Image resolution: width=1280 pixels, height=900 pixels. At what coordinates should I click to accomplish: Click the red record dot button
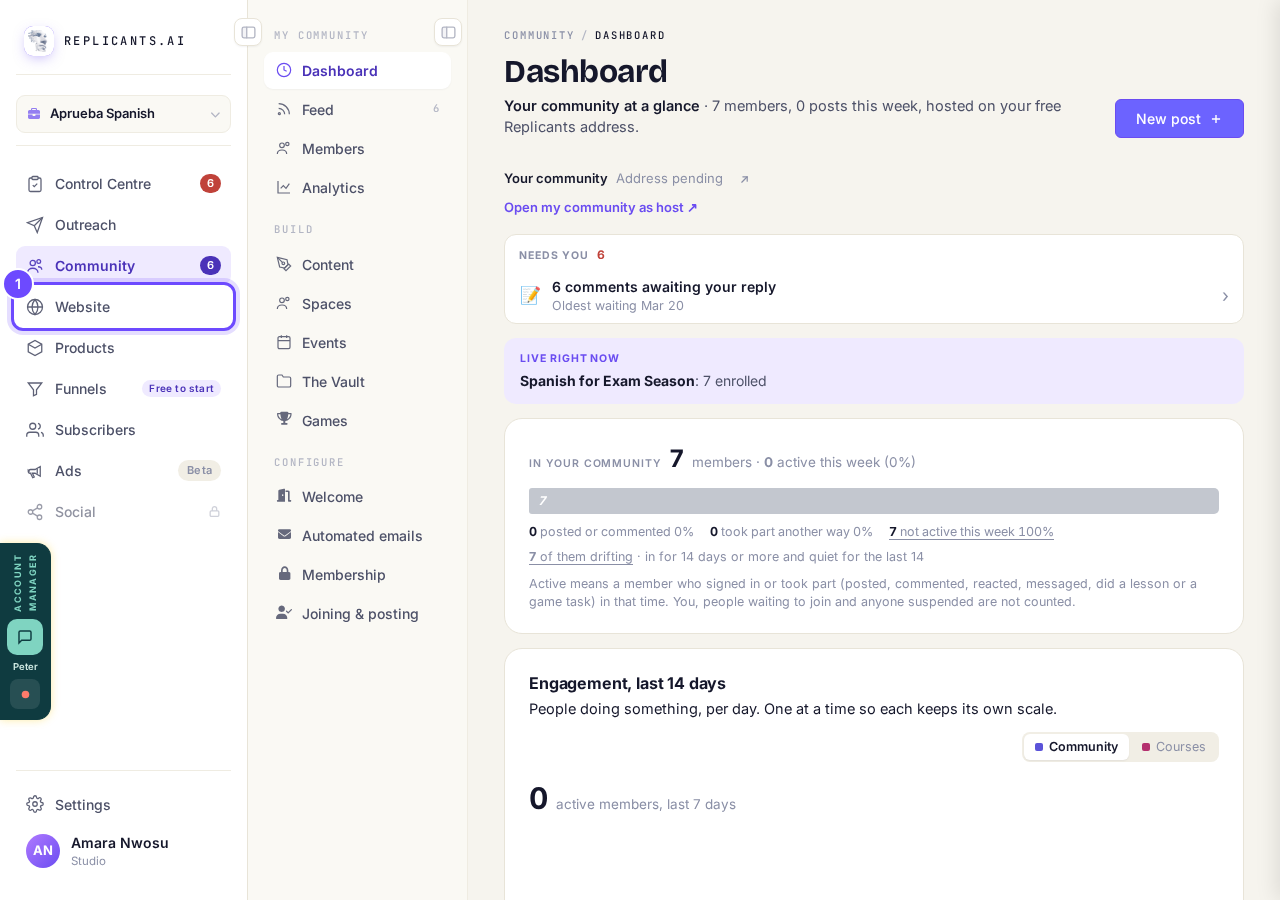click(x=25, y=694)
